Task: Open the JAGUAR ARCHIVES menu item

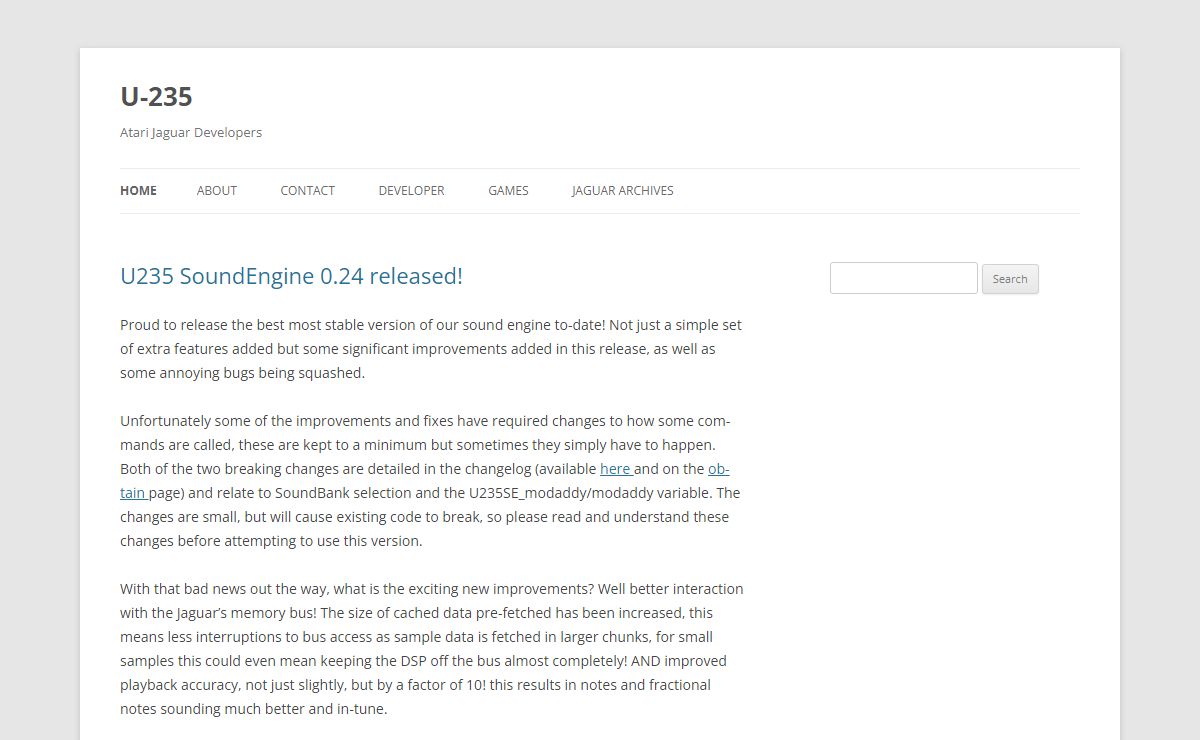Action: 622,190
